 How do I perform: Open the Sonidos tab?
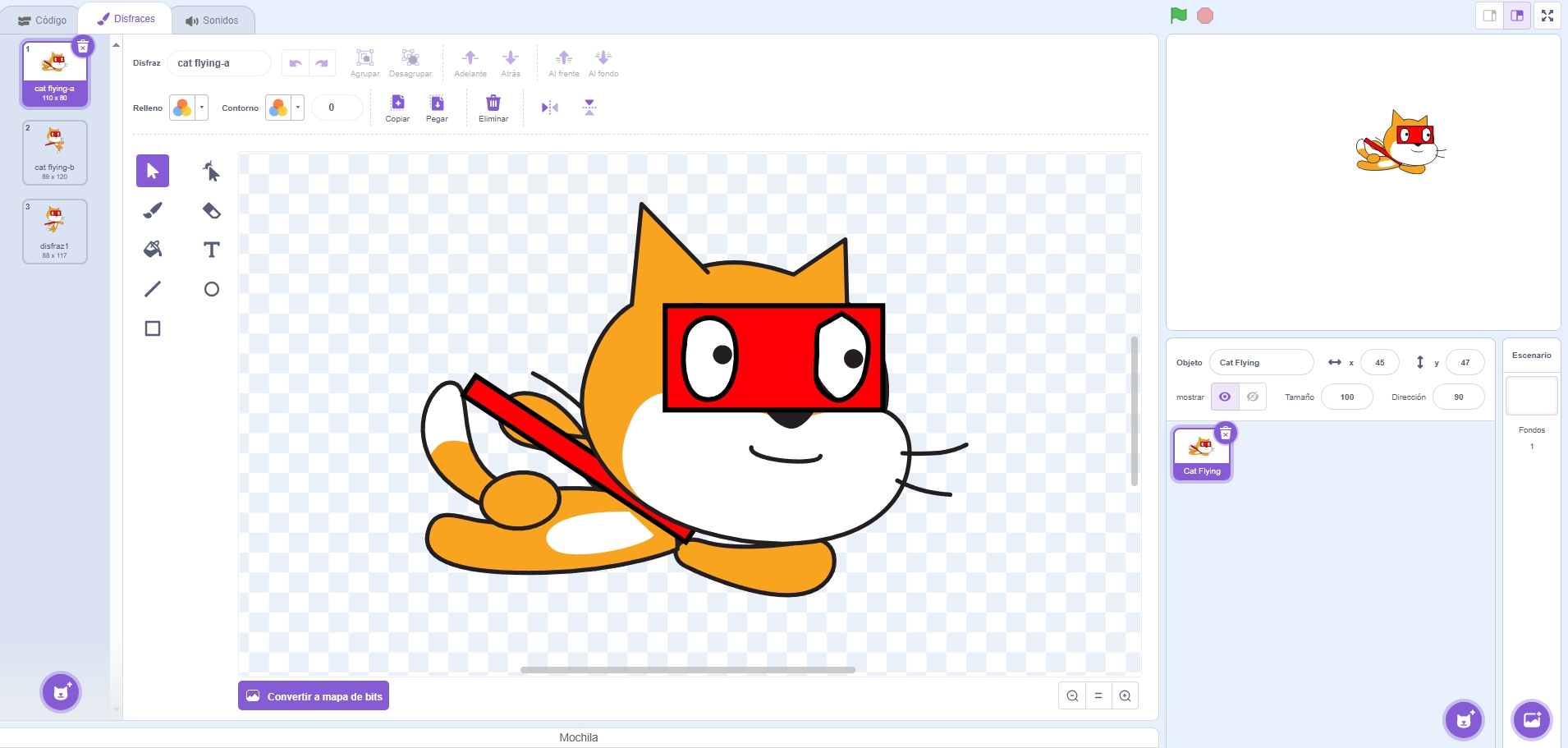(x=213, y=20)
